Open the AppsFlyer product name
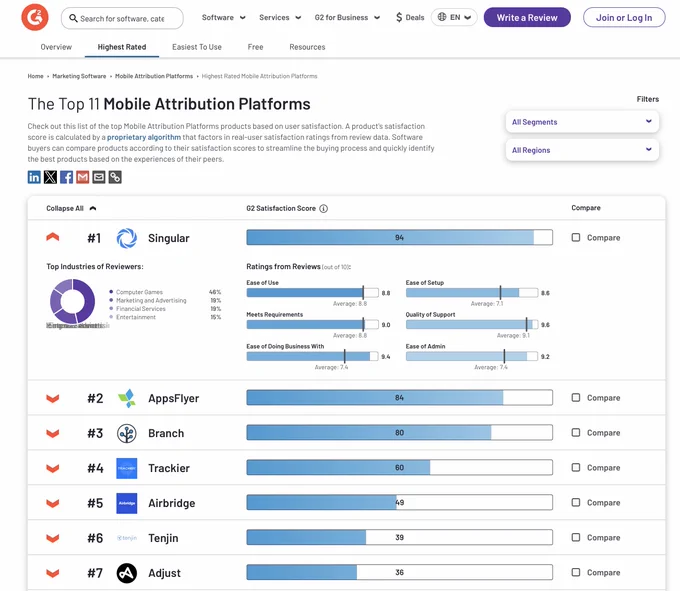 click(173, 398)
